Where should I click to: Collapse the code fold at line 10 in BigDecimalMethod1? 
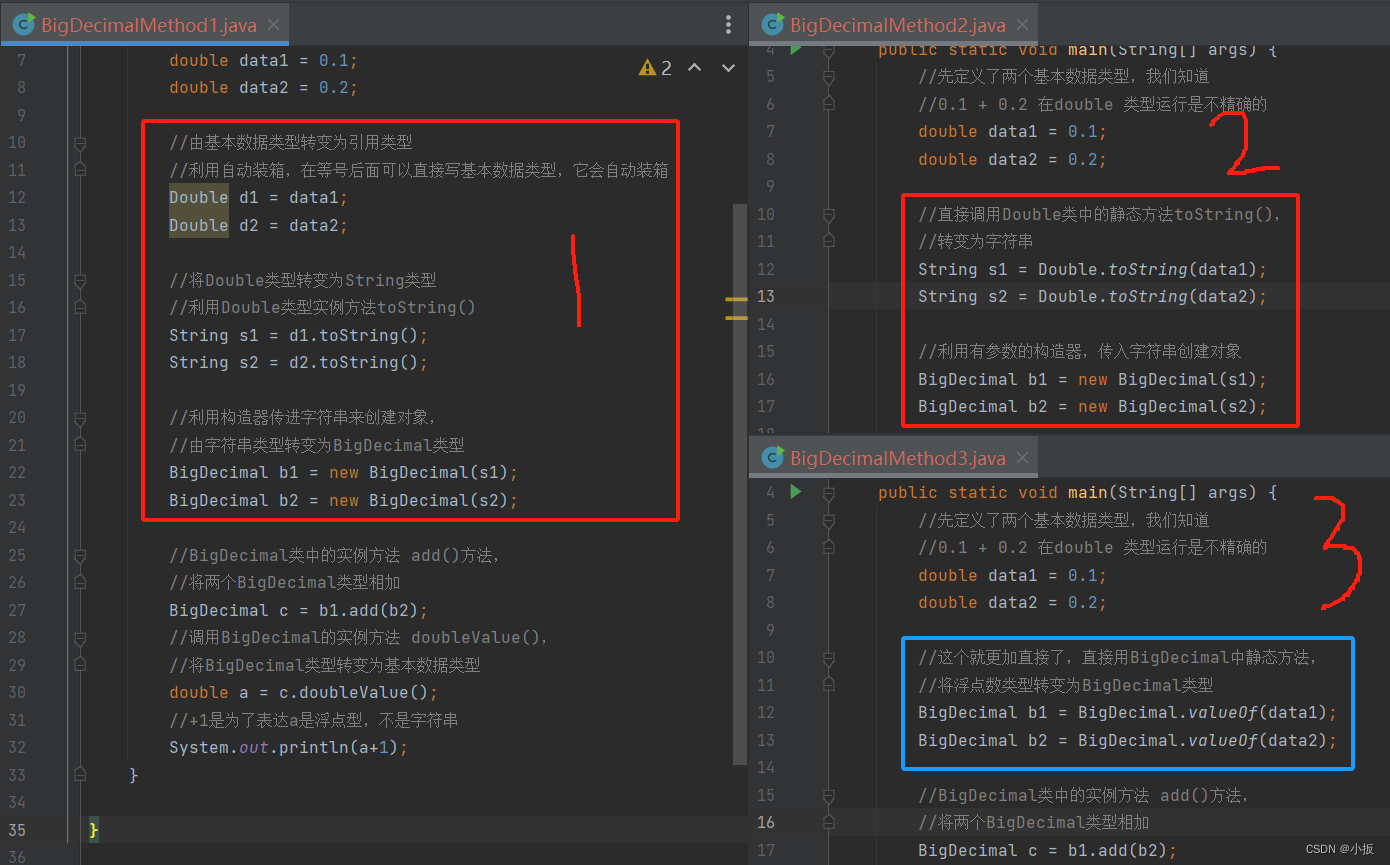[x=81, y=142]
